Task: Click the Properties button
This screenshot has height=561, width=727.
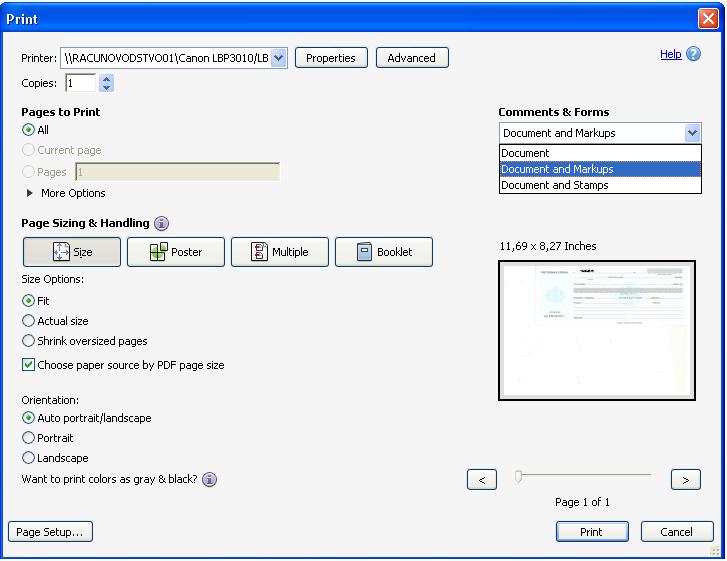Action: point(331,58)
